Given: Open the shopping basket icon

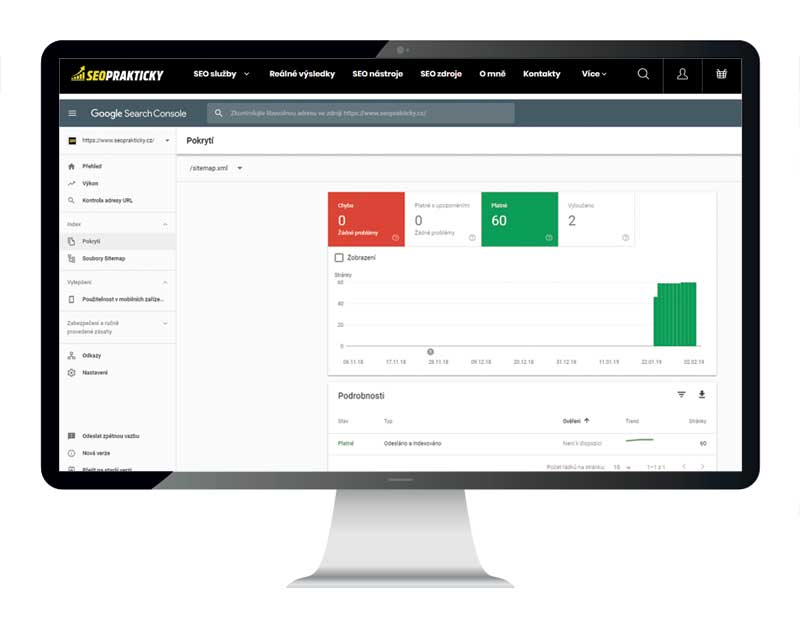Looking at the screenshot, I should (x=721, y=74).
